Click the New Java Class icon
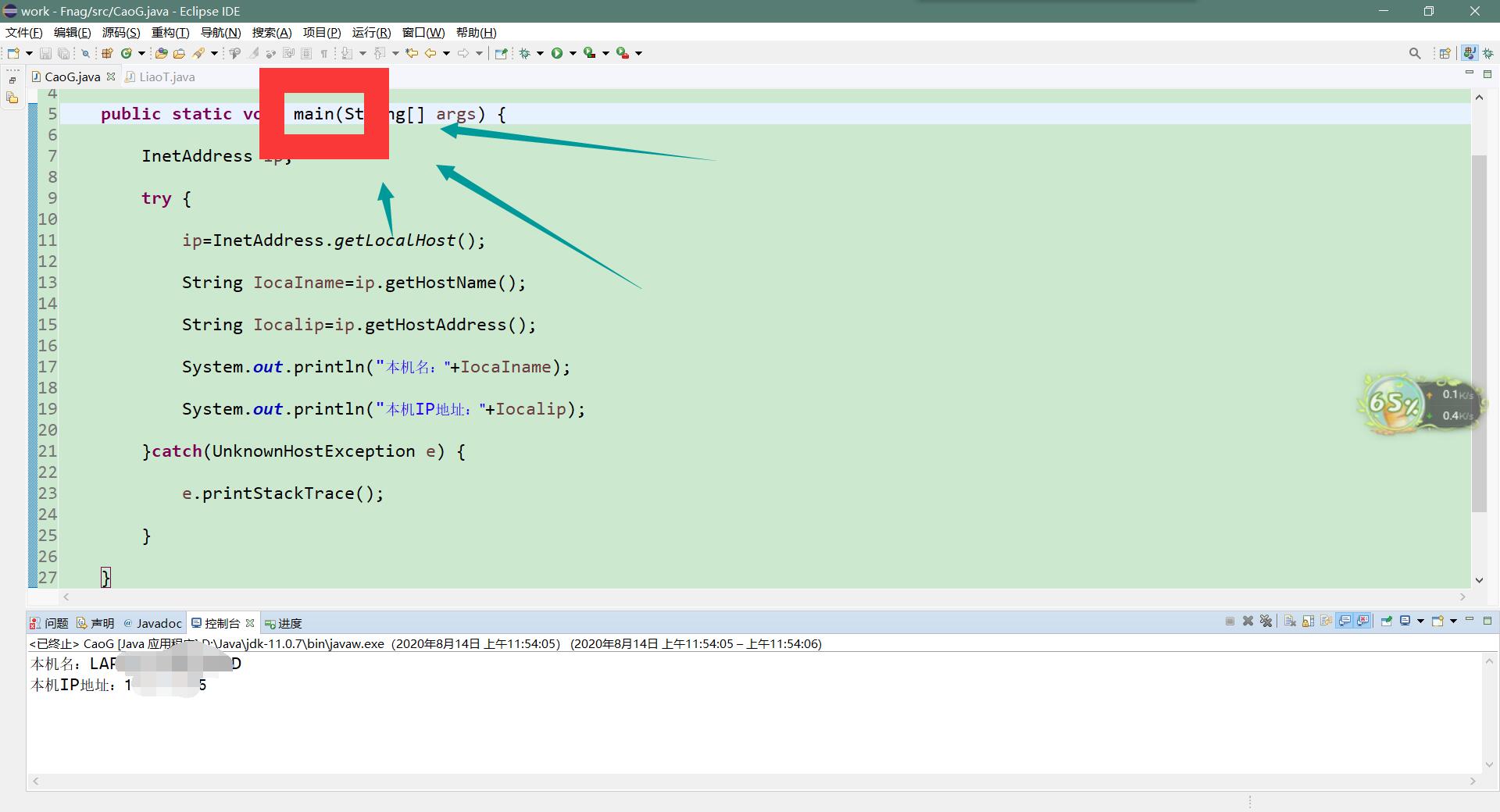Screen dimensions: 1500x812 pos(127,53)
